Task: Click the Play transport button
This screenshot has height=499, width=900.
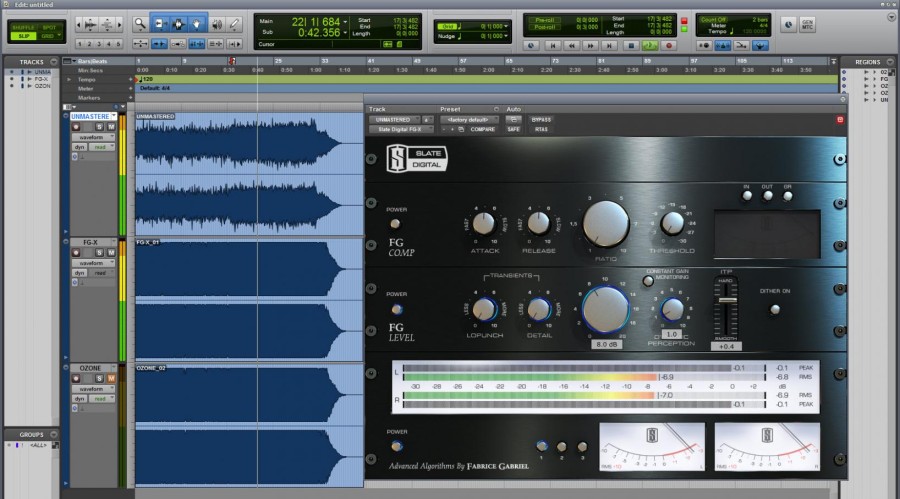Action: click(x=650, y=45)
